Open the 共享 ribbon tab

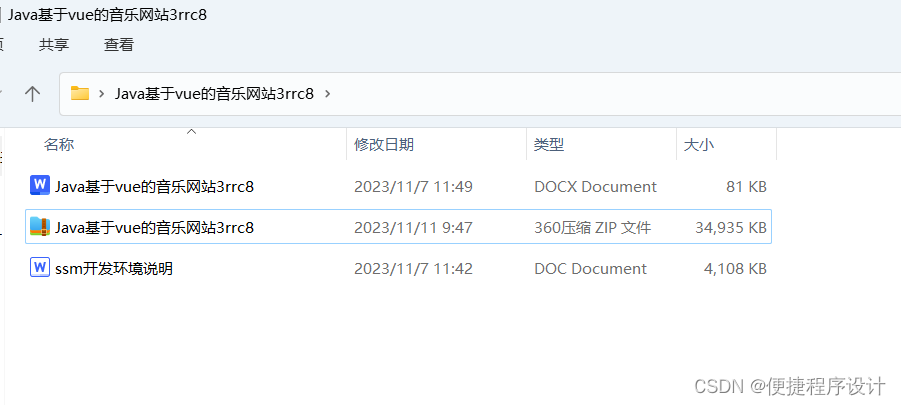click(x=54, y=45)
